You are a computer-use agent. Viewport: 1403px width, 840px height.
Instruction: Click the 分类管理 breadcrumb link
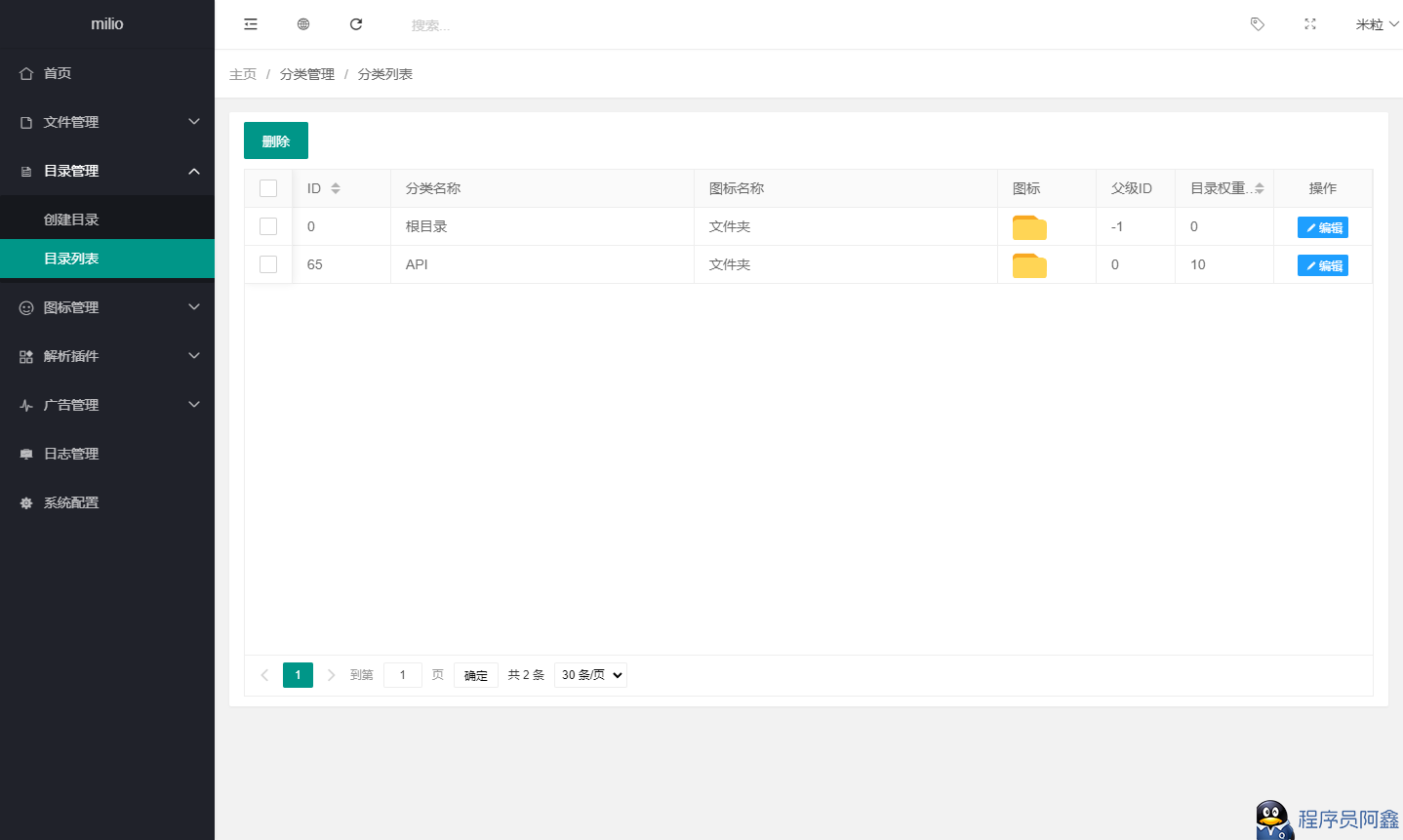pyautogui.click(x=307, y=74)
